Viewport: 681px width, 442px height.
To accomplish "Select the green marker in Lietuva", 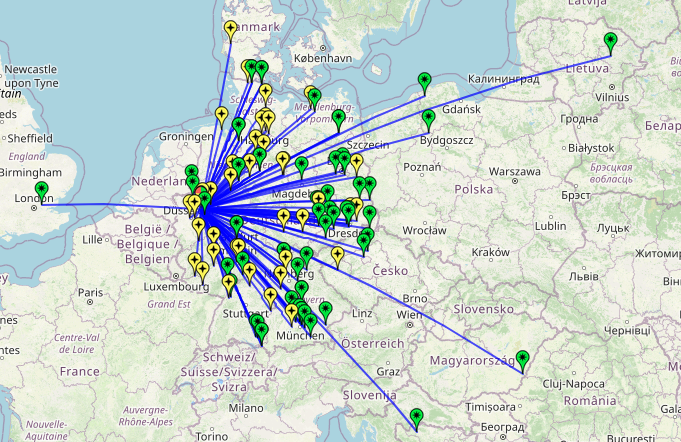I will 611,42.
